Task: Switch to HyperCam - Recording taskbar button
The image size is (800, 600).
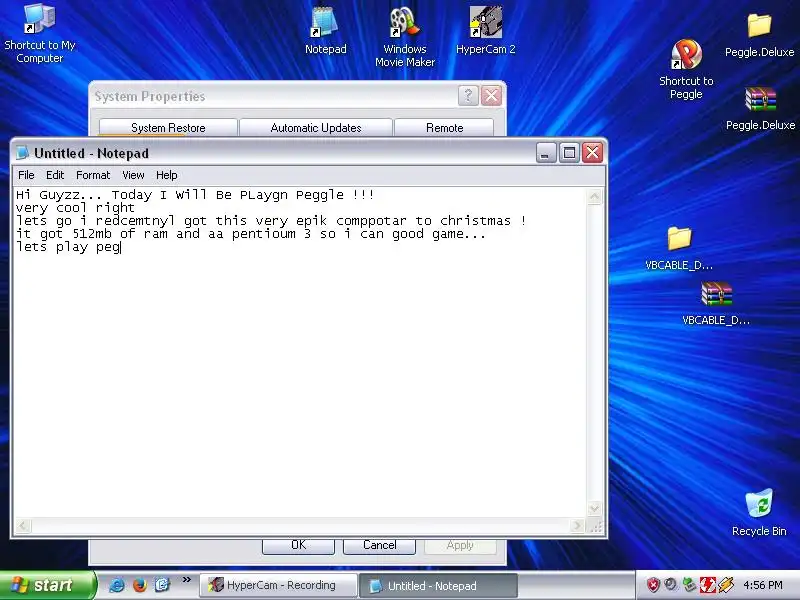Action: 279,585
